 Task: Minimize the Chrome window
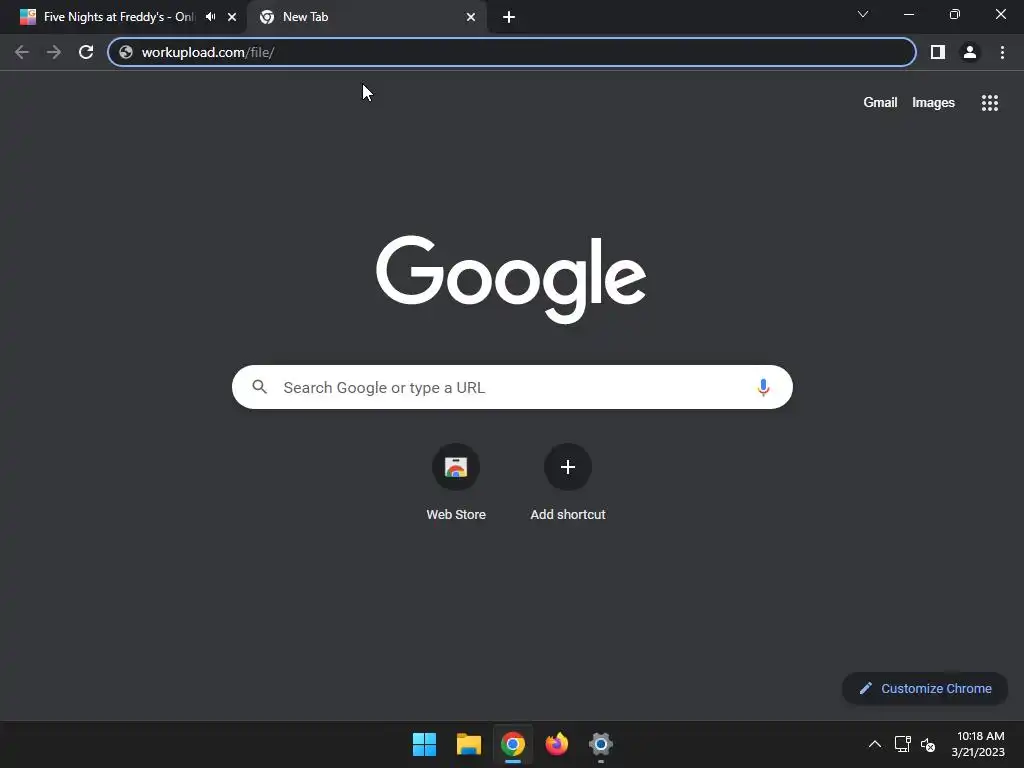tap(908, 14)
